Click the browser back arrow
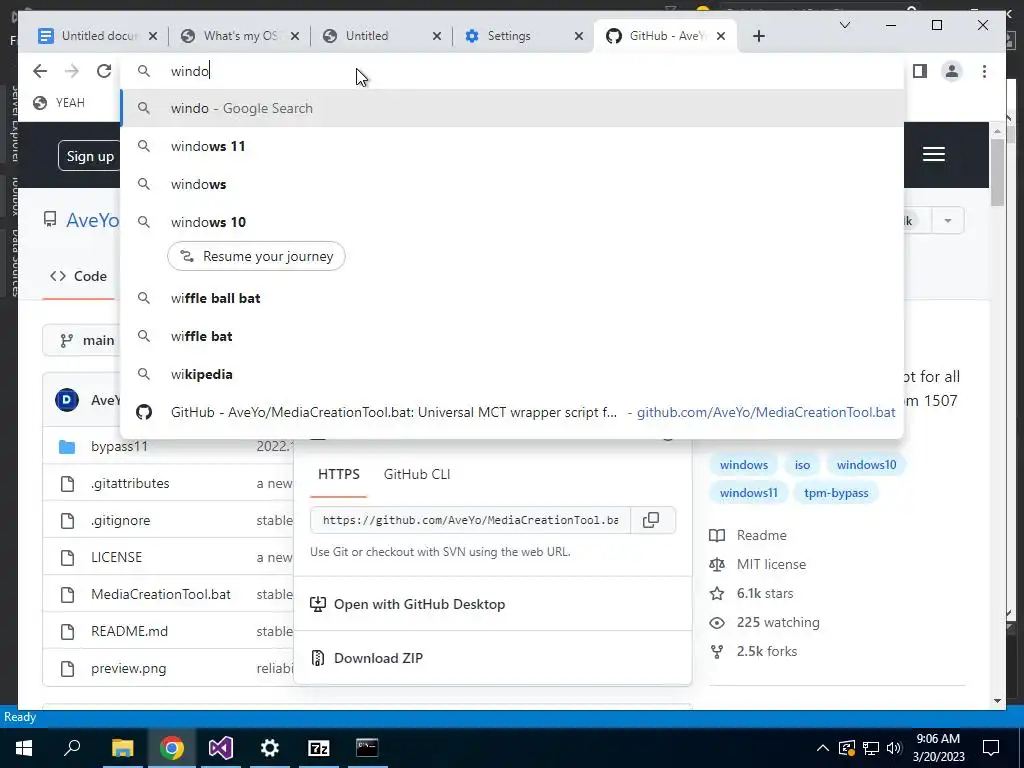The image size is (1024, 768). 40,71
